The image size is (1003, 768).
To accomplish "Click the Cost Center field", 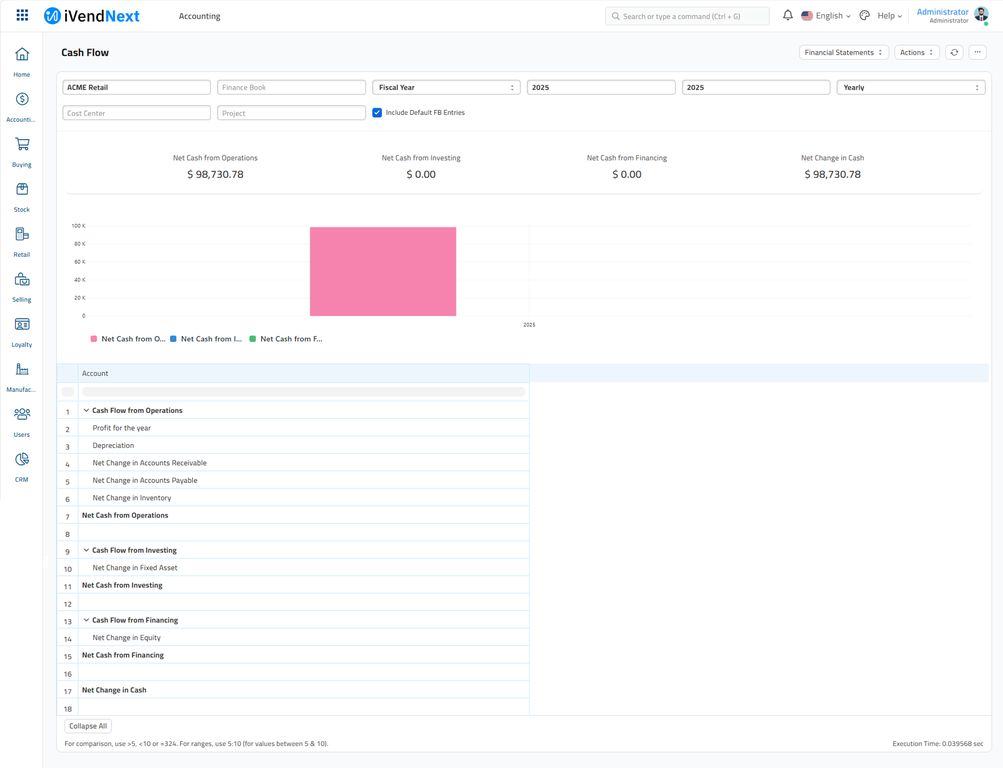I will [136, 113].
